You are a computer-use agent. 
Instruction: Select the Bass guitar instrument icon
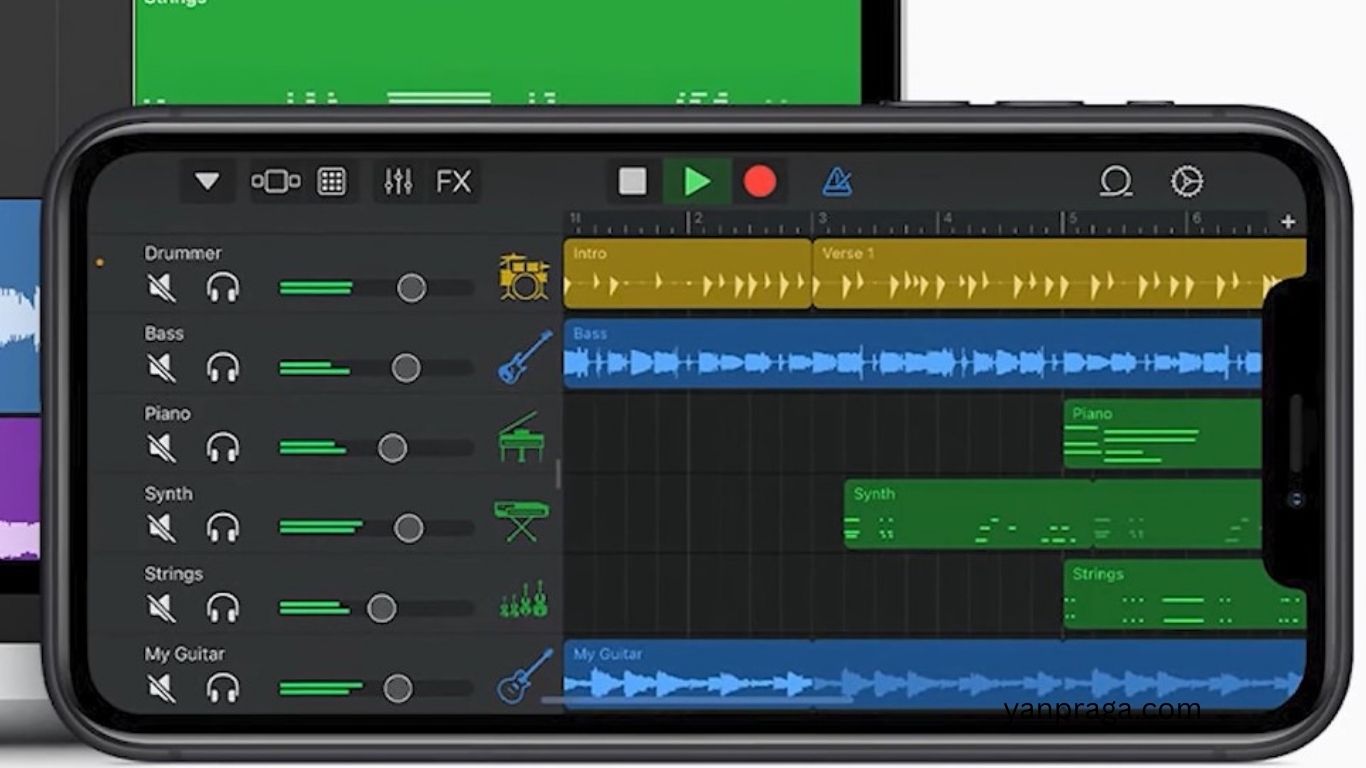pos(525,357)
